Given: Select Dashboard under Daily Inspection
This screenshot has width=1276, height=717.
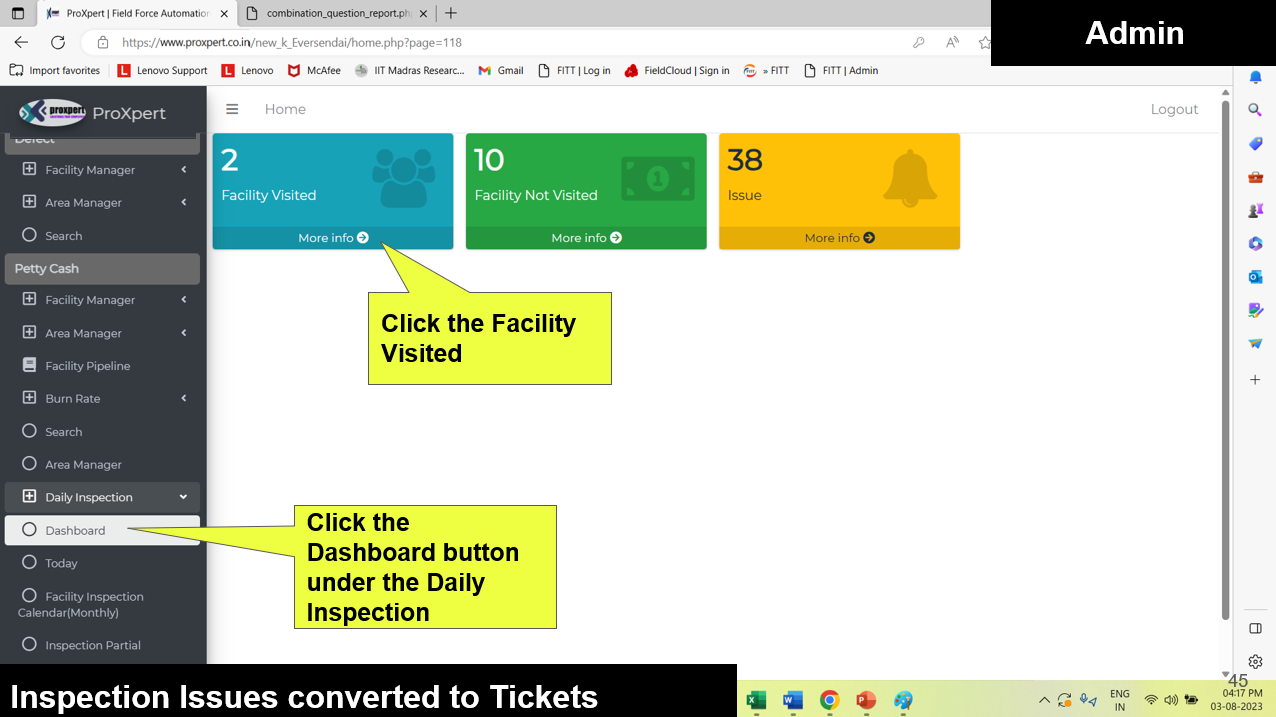Looking at the screenshot, I should click(x=75, y=530).
